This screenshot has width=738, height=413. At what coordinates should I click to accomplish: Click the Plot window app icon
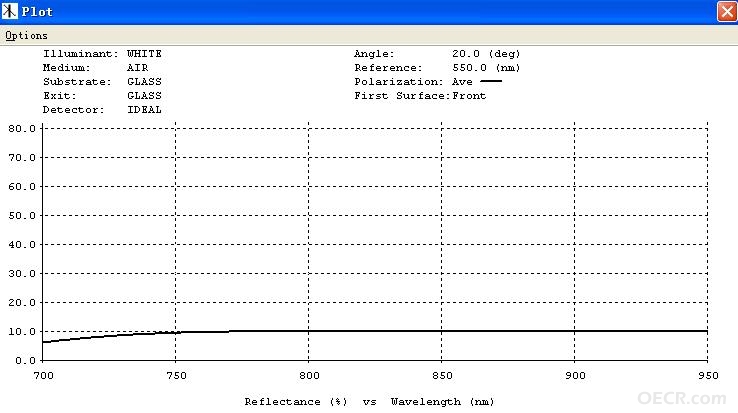click(9, 11)
